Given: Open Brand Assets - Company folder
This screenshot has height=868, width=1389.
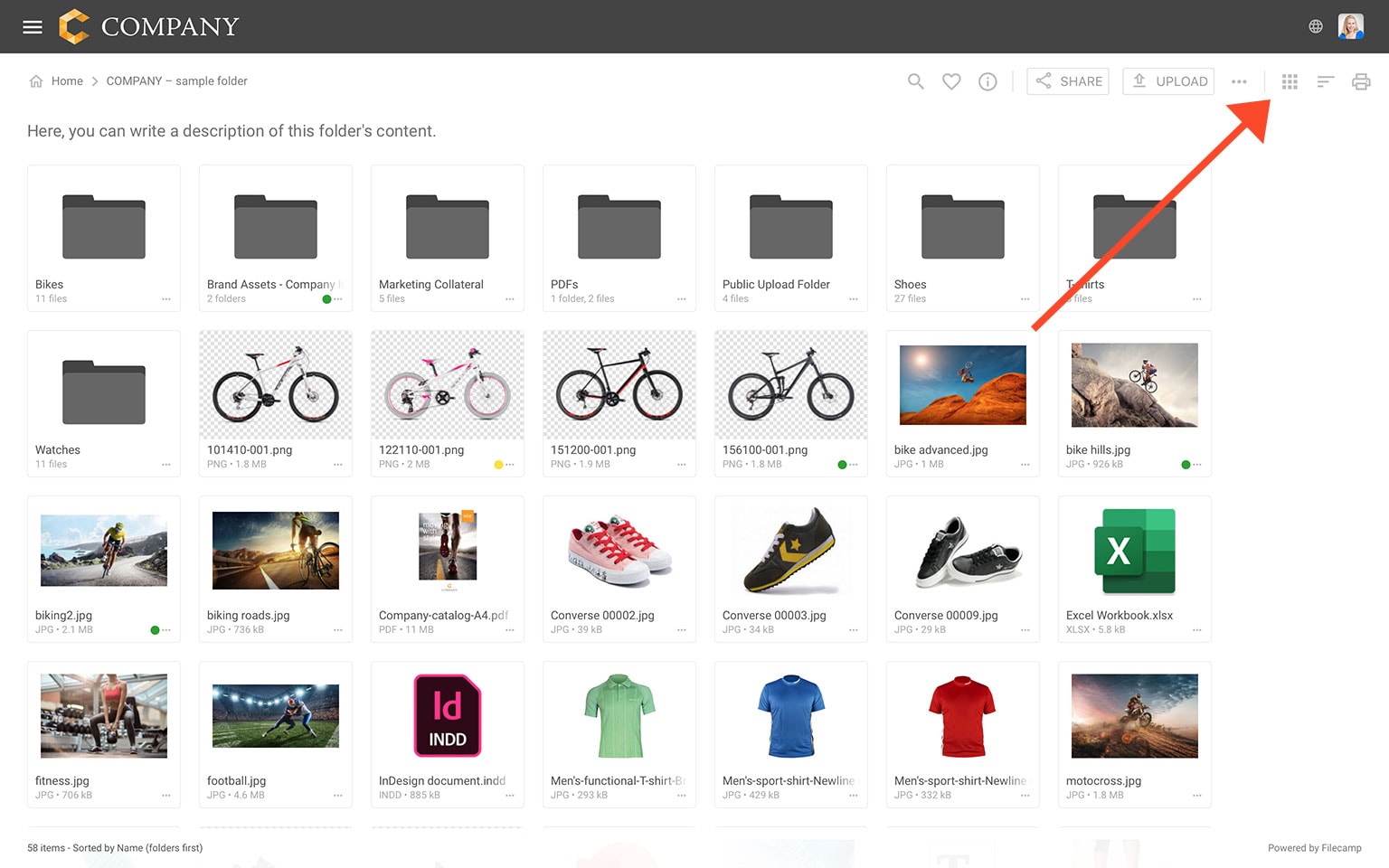Looking at the screenshot, I should tap(276, 239).
